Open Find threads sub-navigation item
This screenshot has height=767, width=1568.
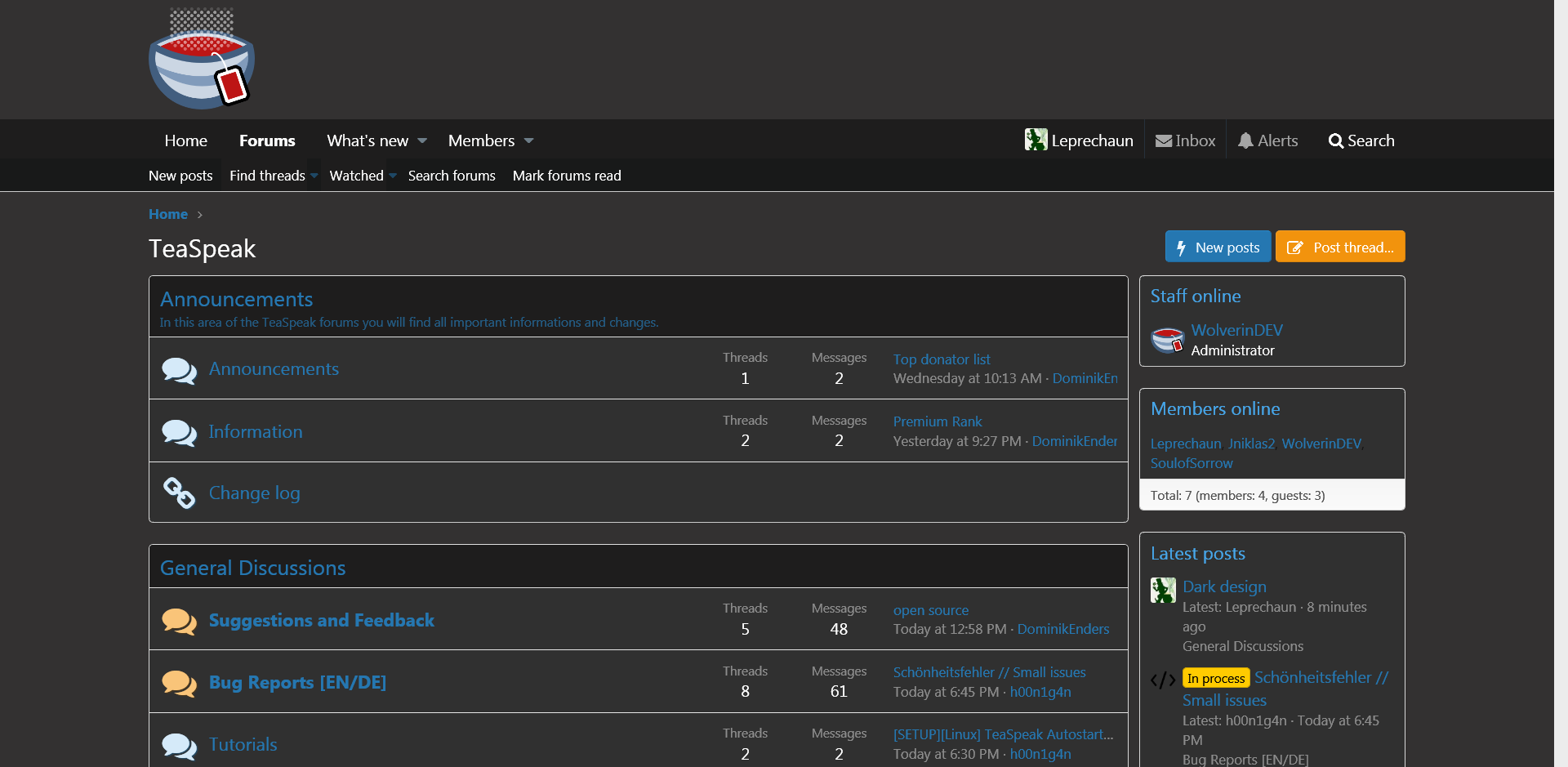coord(267,176)
